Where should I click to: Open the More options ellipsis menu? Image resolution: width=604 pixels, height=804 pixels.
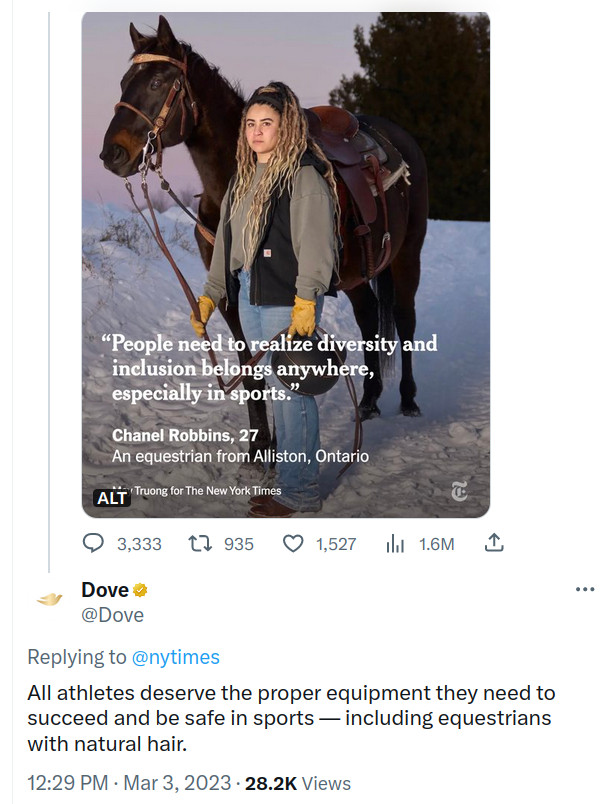pos(586,589)
